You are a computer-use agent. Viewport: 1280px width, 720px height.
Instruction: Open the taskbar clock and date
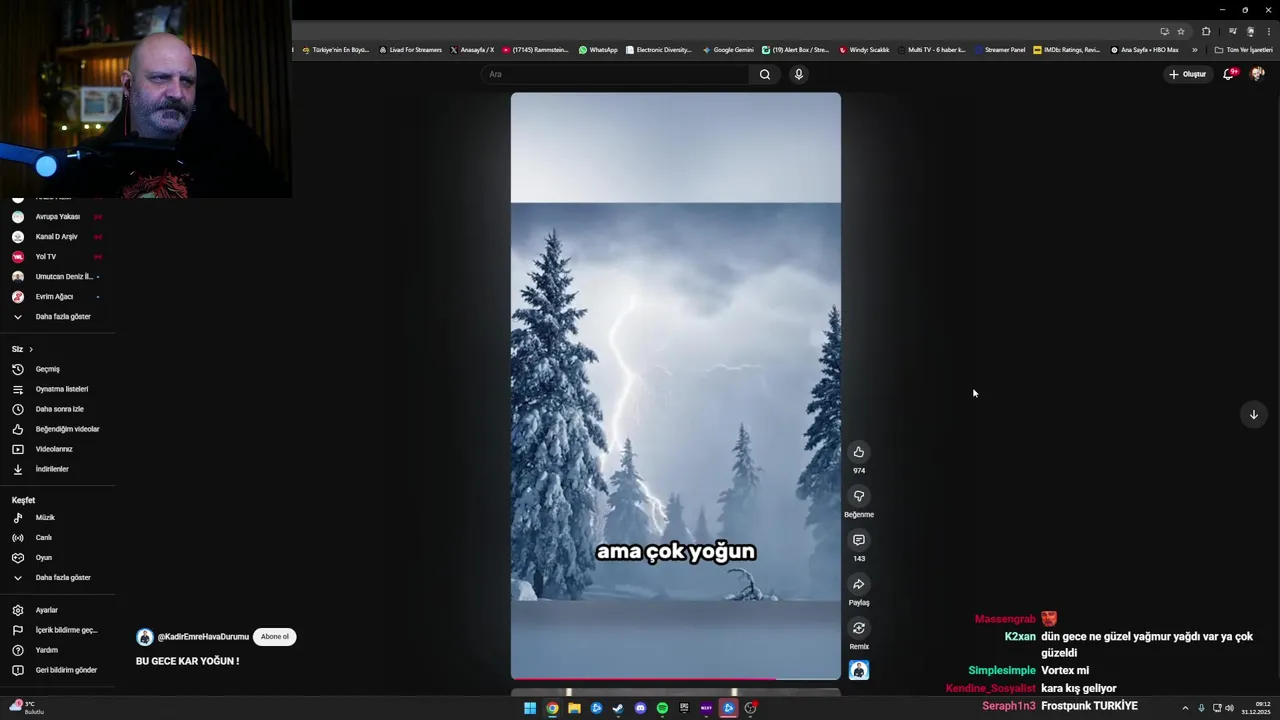[1255, 708]
